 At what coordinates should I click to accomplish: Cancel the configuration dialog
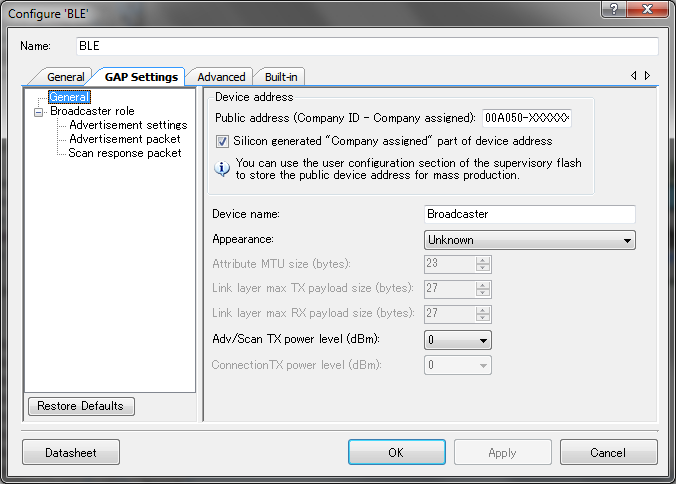[609, 452]
